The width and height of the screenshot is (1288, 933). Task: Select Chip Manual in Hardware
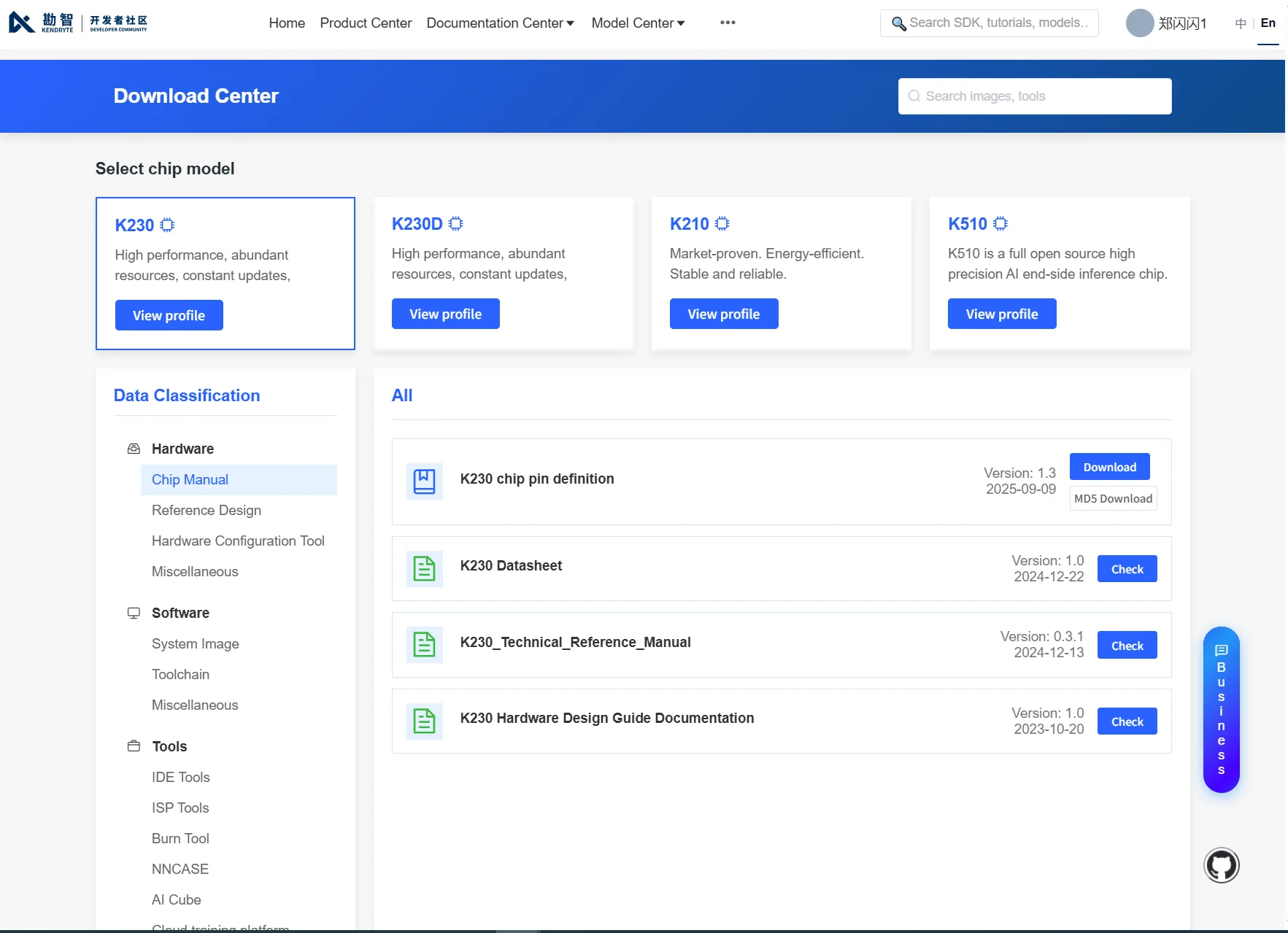tap(239, 480)
